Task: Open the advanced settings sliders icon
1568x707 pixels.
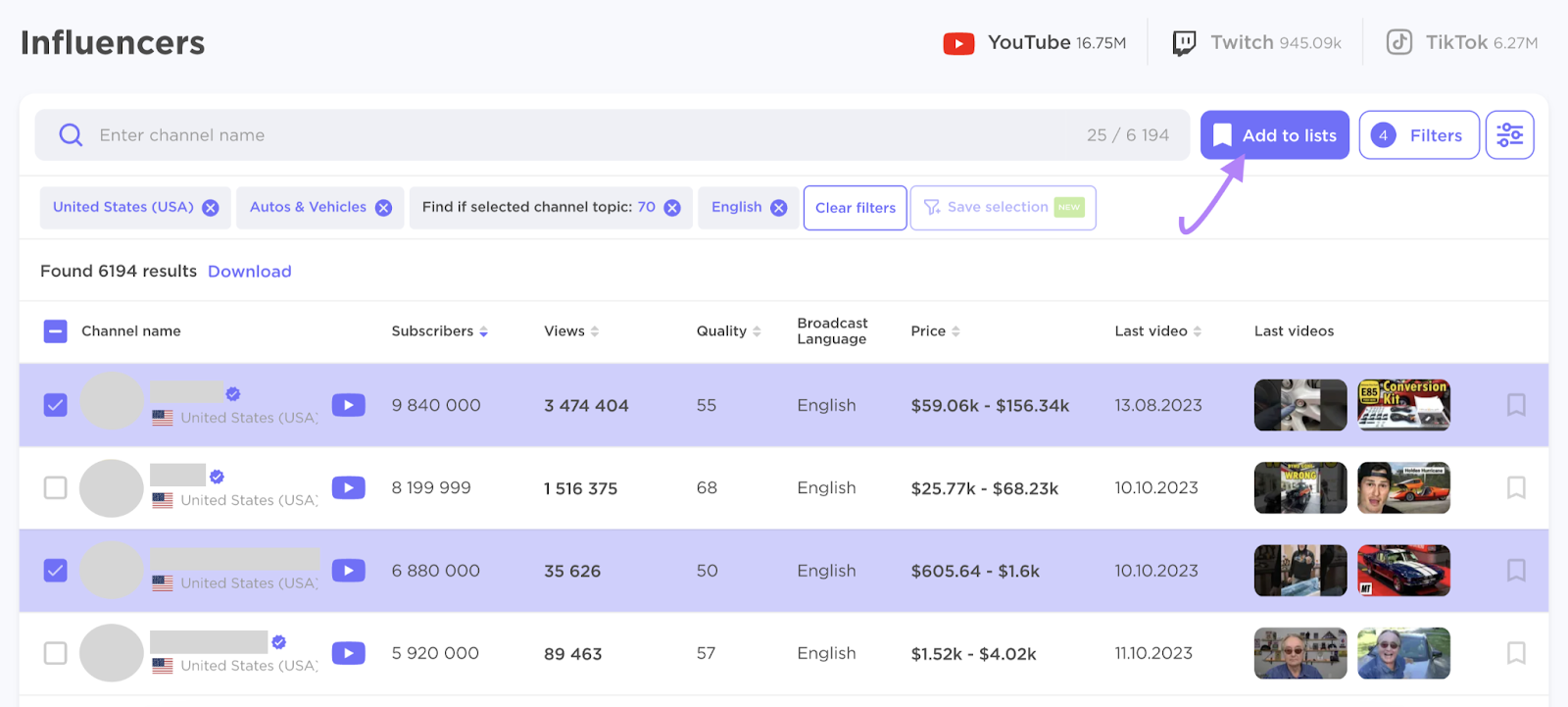Action: [x=1509, y=135]
